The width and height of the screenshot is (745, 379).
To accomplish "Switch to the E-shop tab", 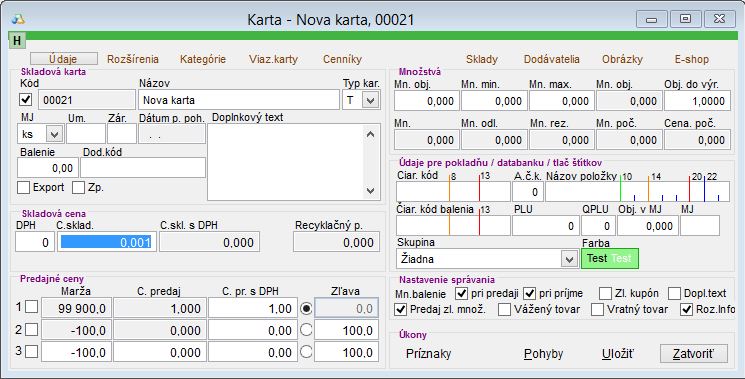I will [x=691, y=59].
